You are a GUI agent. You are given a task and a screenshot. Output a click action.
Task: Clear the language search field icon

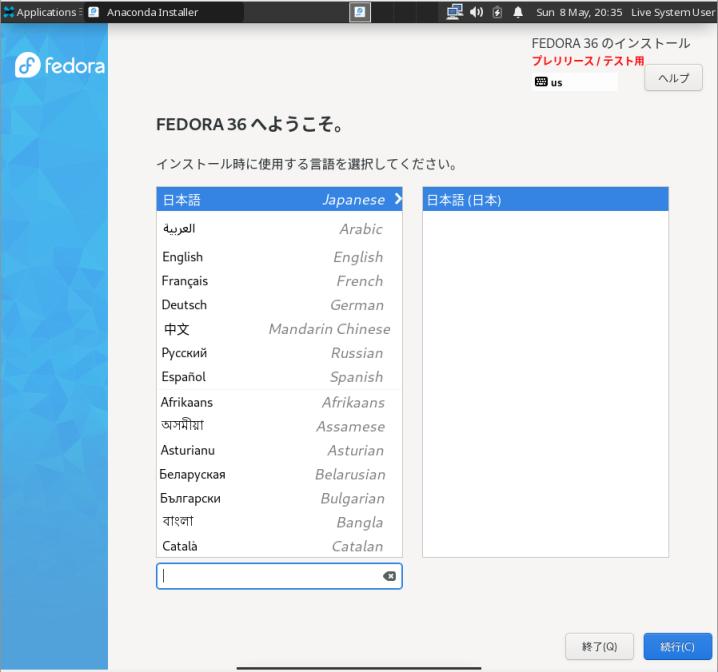[389, 576]
